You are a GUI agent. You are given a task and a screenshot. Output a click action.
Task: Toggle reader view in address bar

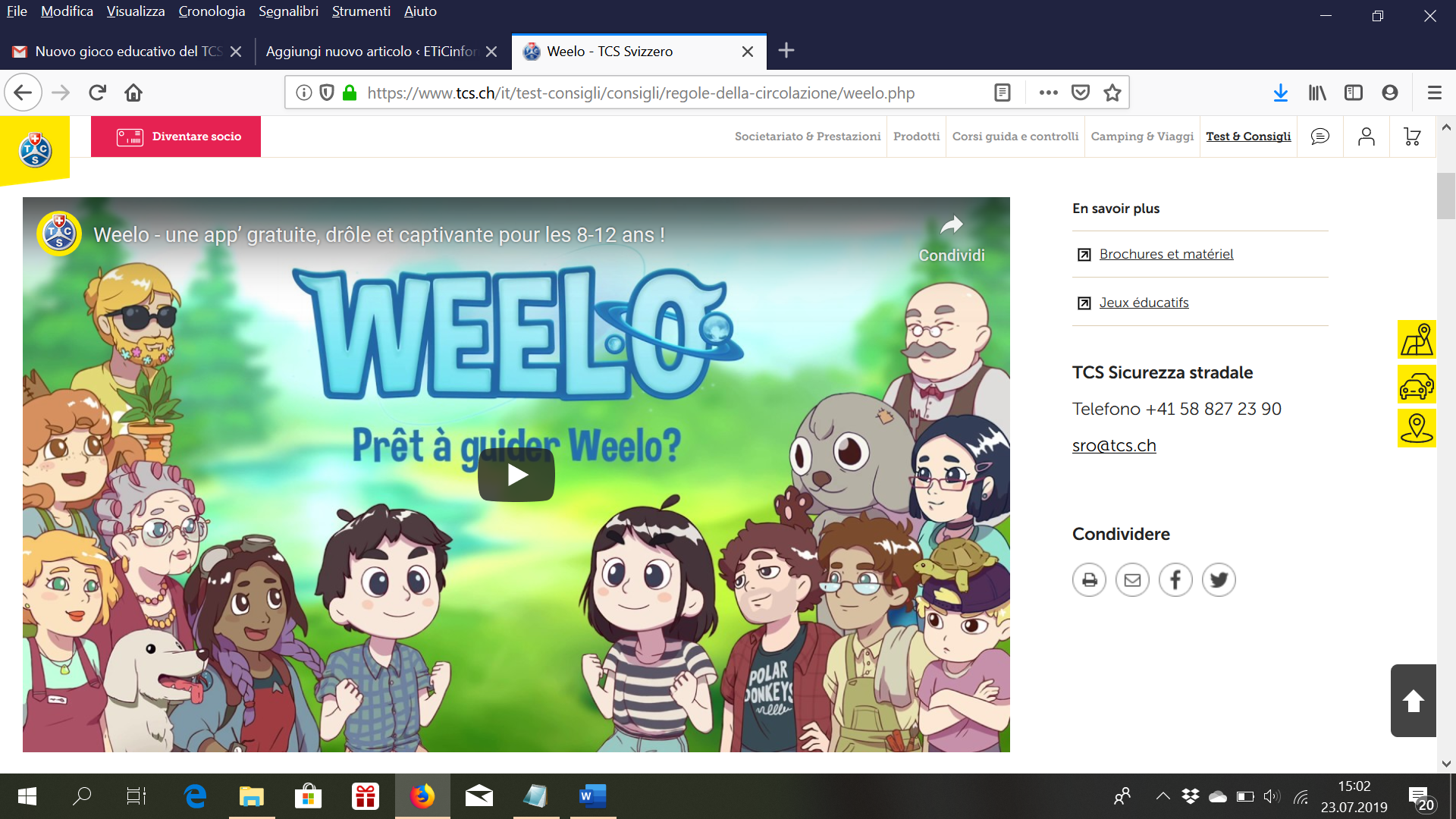(1003, 93)
